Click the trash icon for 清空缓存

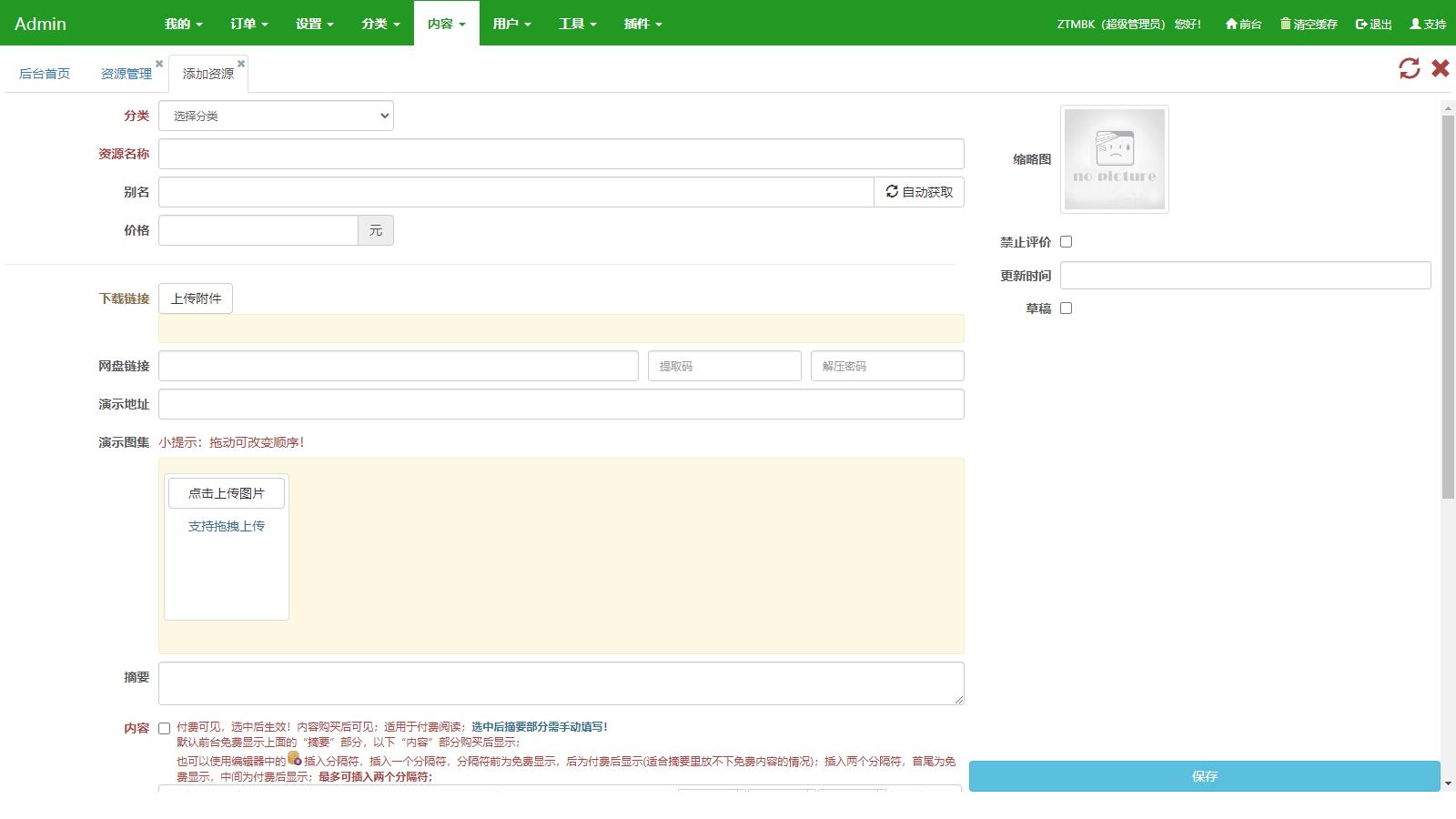(1285, 25)
